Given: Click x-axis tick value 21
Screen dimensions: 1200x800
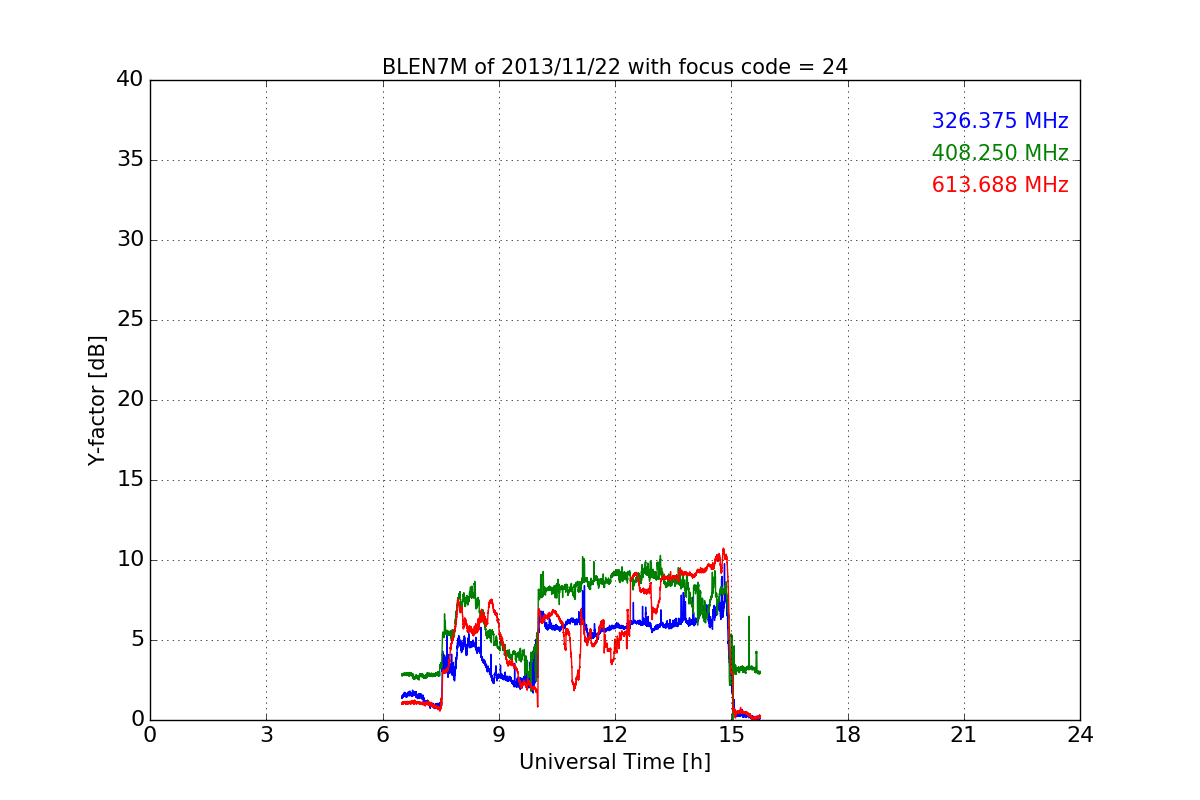Looking at the screenshot, I should [x=964, y=735].
